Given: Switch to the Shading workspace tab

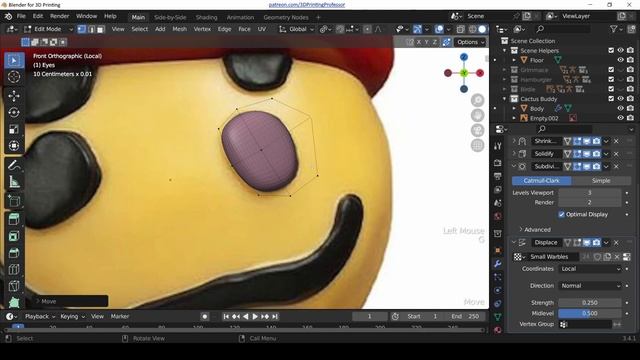Looking at the screenshot, I should (x=207, y=17).
